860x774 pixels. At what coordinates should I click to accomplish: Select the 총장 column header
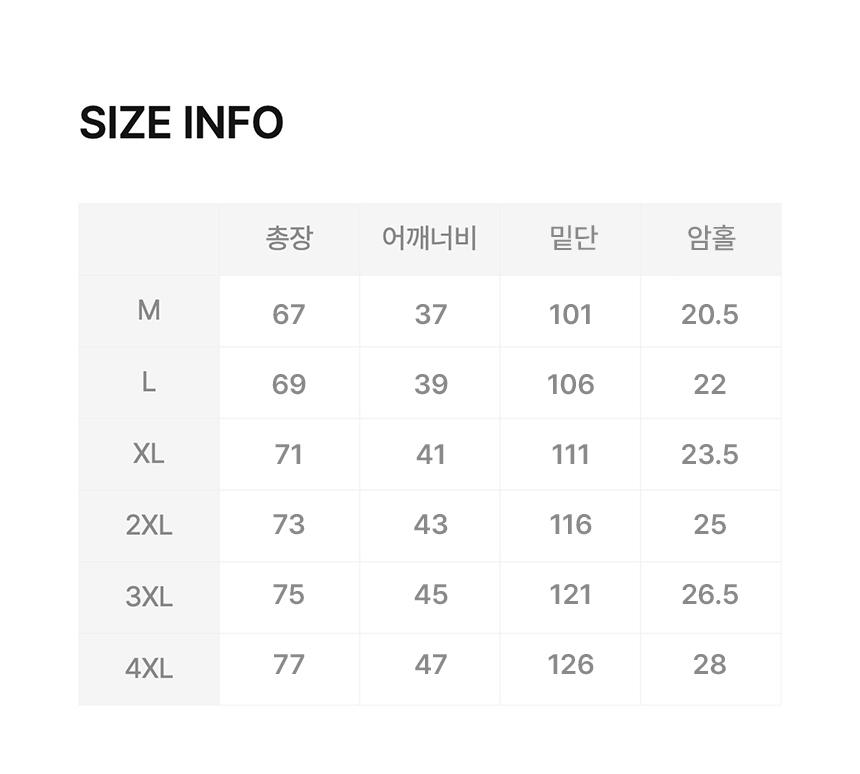pyautogui.click(x=289, y=239)
